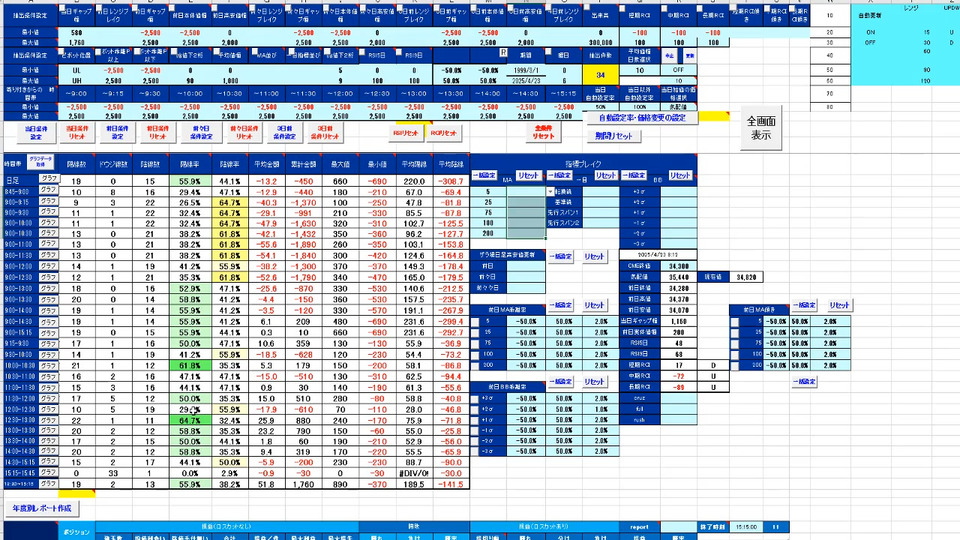960x540 pixels.
Task: Select the period end date 2025/4/23
Action: [525, 81]
